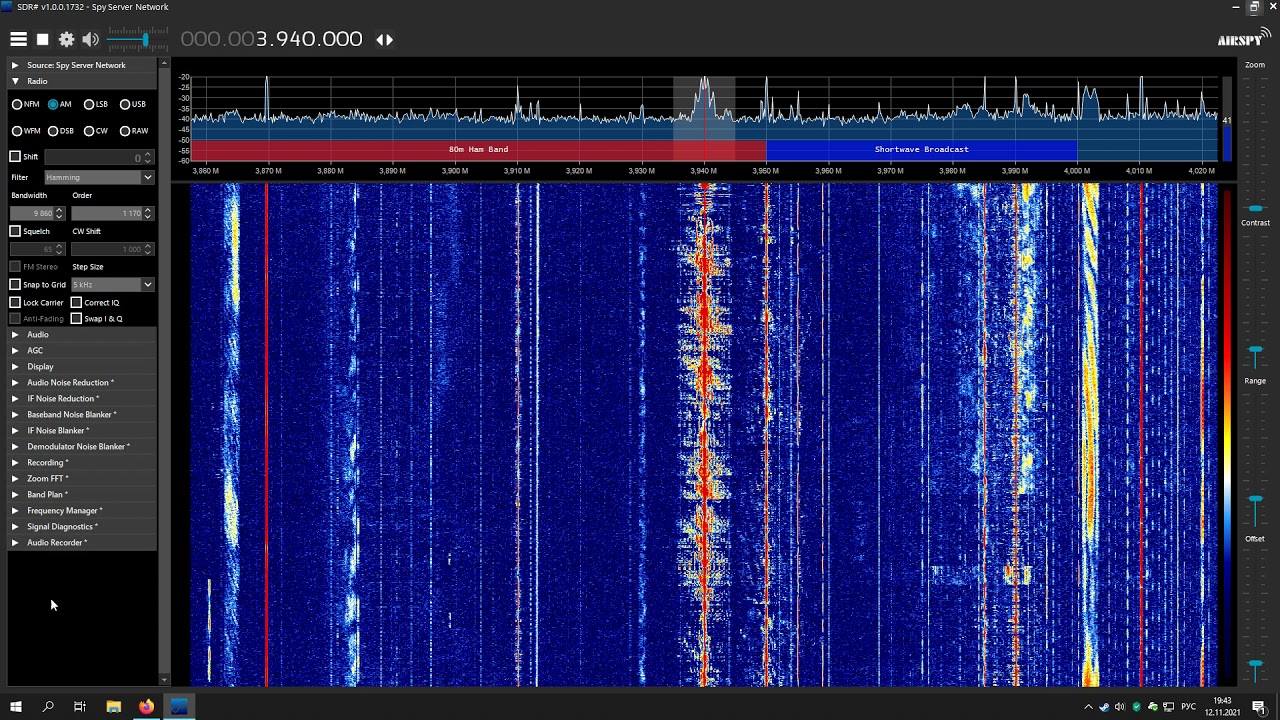
Task: Enable Correct IQ checkbox
Action: 76,302
